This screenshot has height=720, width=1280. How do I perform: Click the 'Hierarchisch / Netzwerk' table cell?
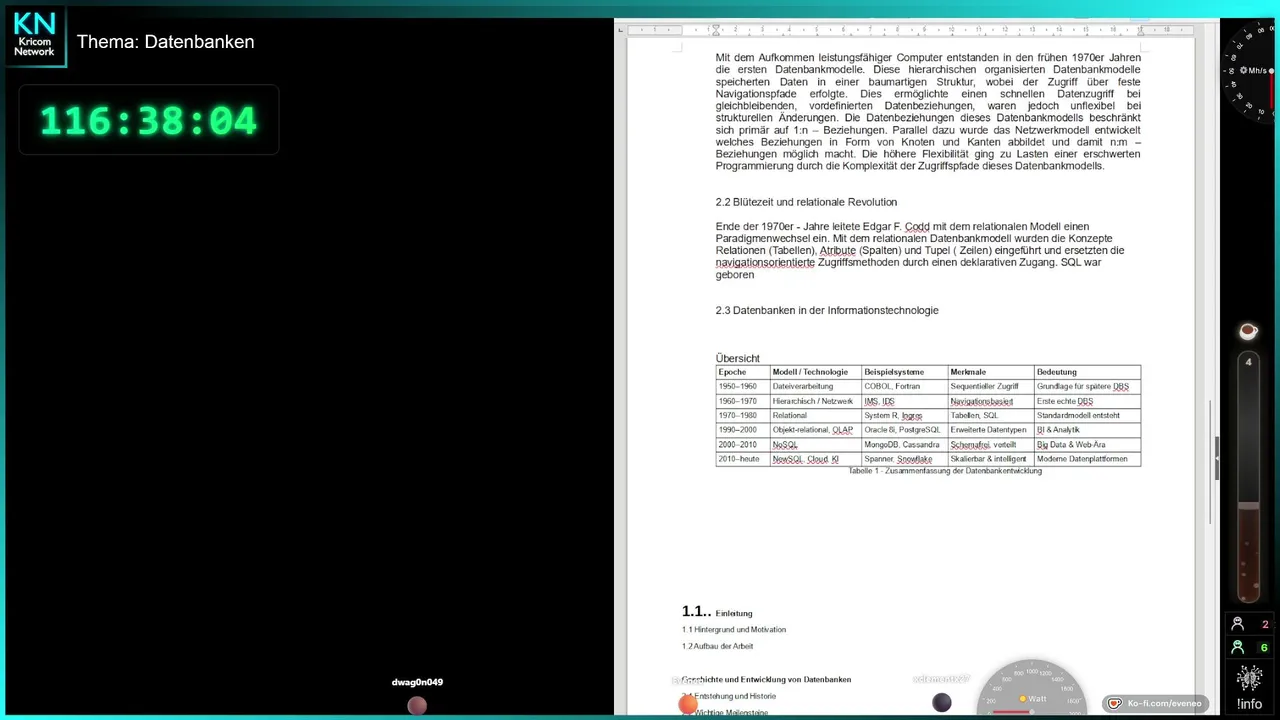pos(816,401)
